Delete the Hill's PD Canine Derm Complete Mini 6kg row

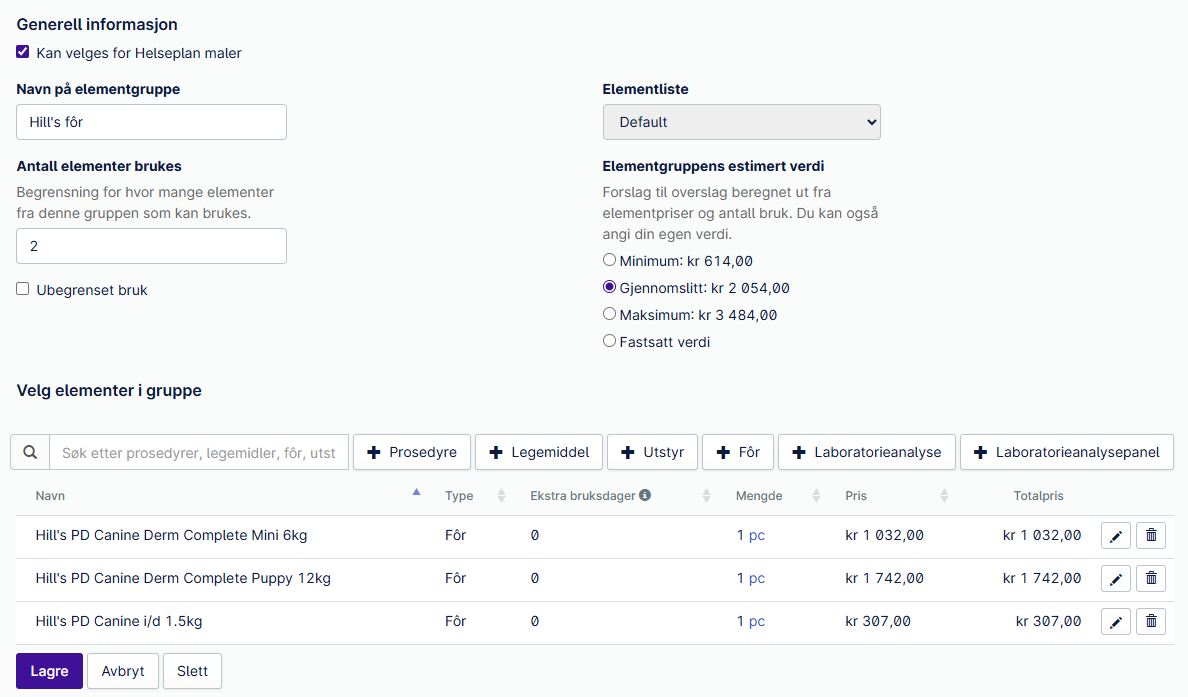click(x=1151, y=536)
